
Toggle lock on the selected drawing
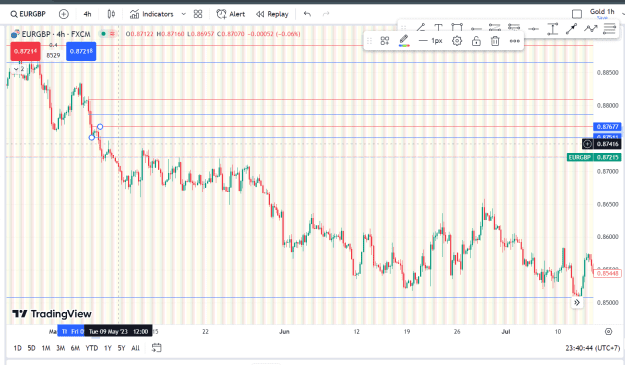point(476,41)
